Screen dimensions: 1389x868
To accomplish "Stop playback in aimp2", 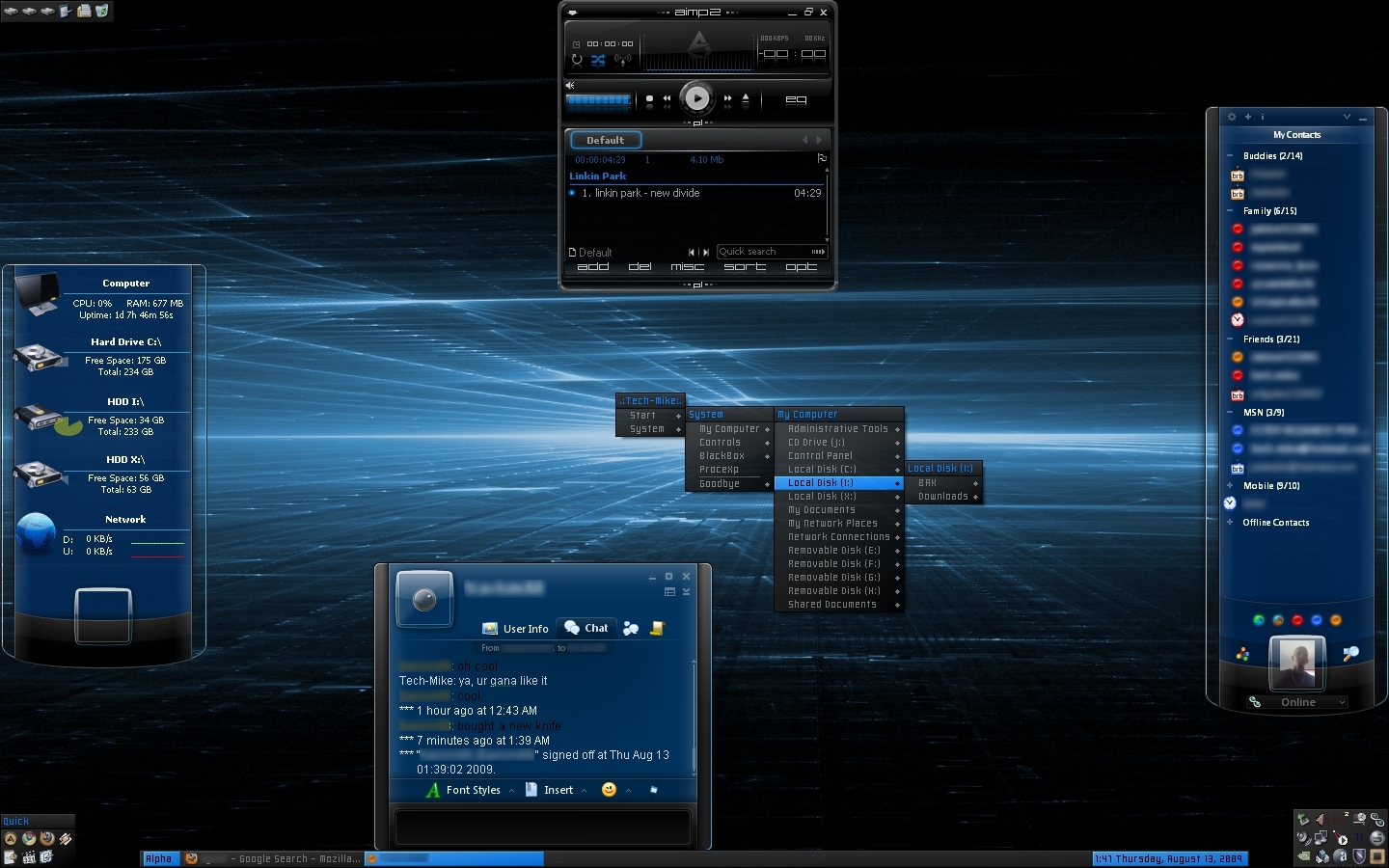I will (649, 98).
